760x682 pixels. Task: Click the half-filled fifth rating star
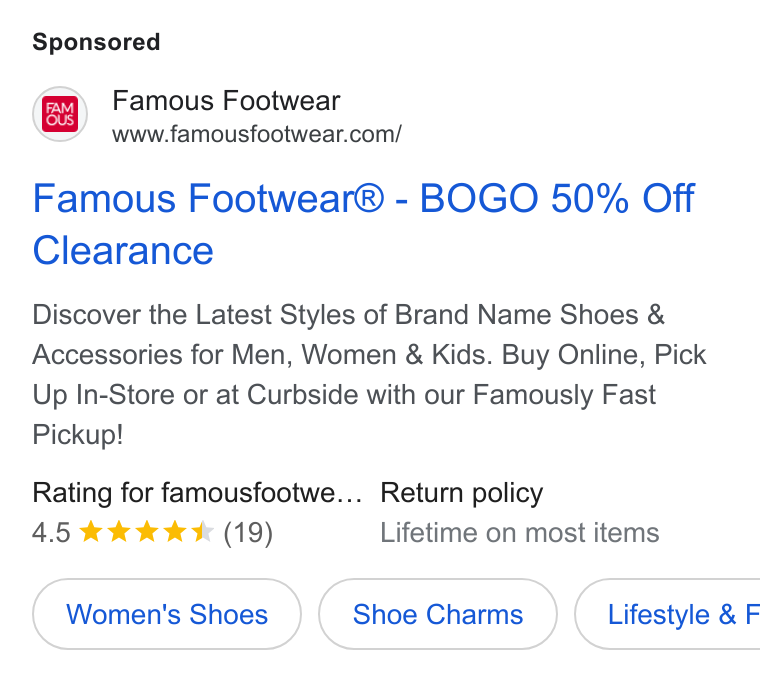[203, 531]
